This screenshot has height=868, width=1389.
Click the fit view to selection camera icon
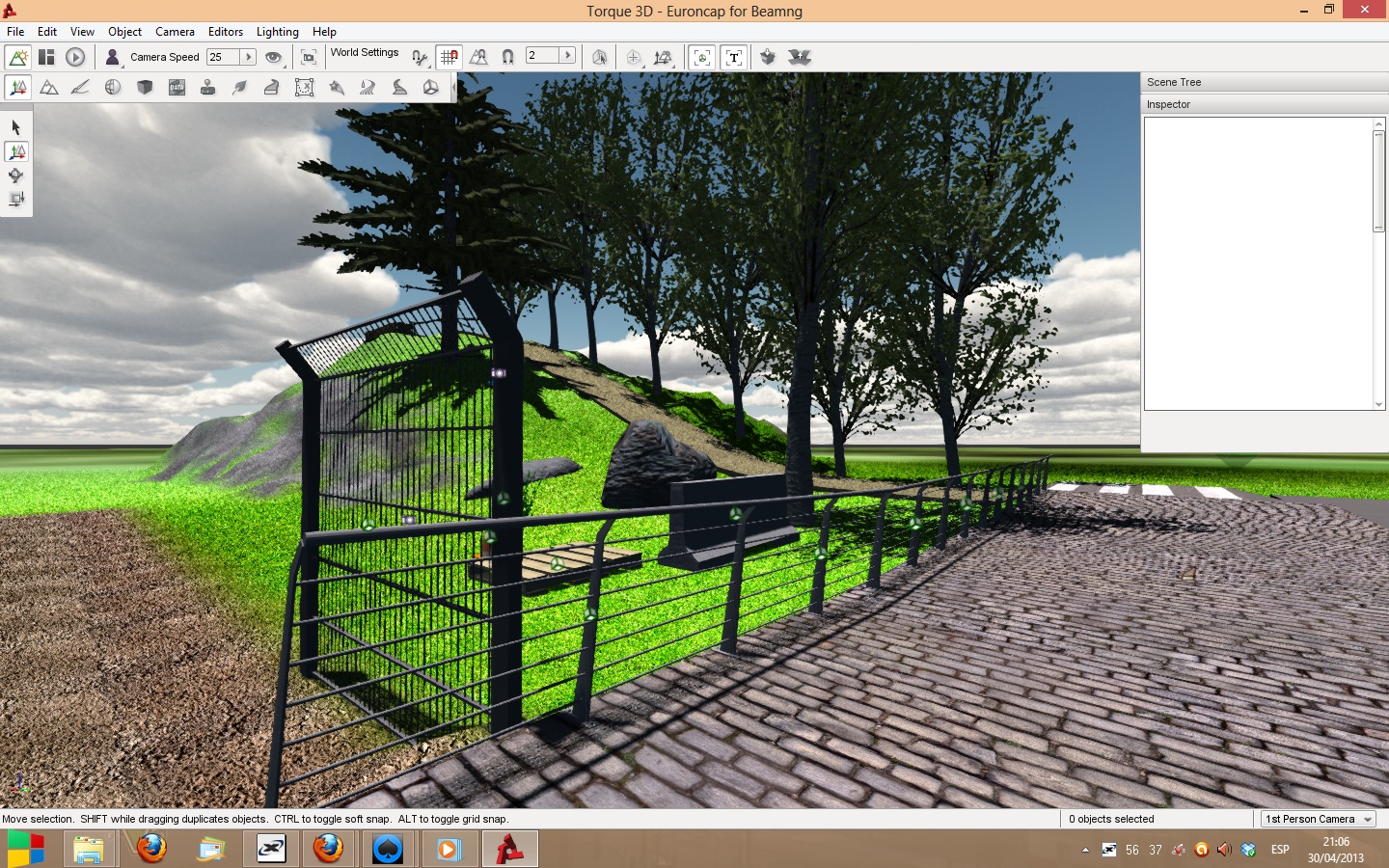point(309,57)
